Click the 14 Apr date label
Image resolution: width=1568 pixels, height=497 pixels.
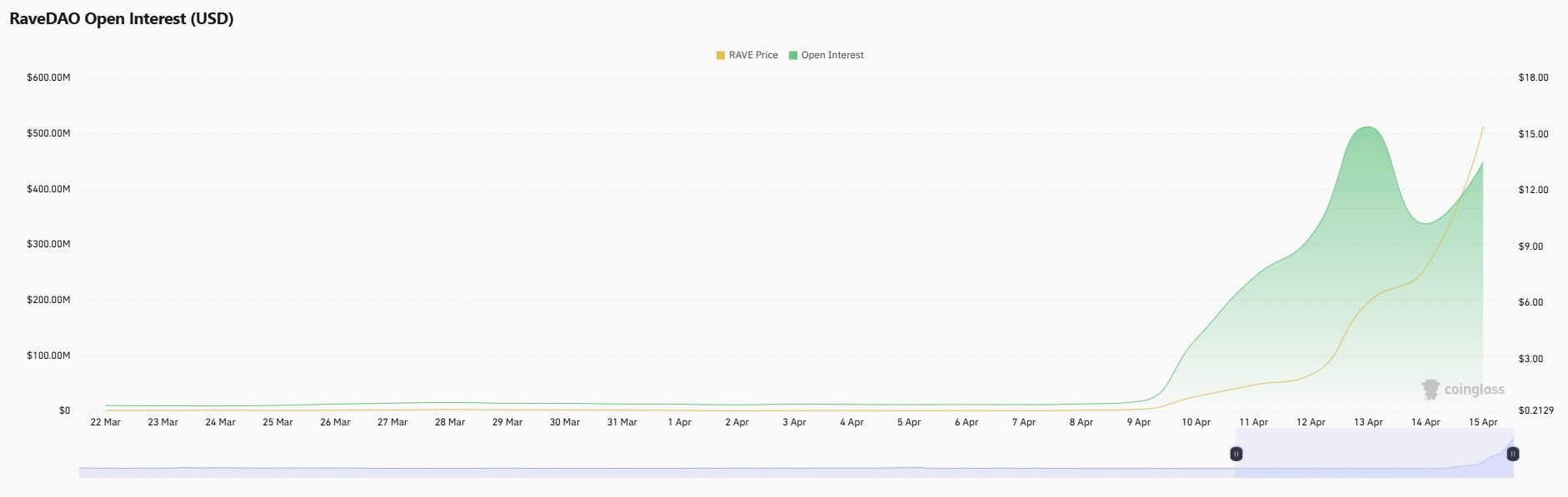[1426, 422]
